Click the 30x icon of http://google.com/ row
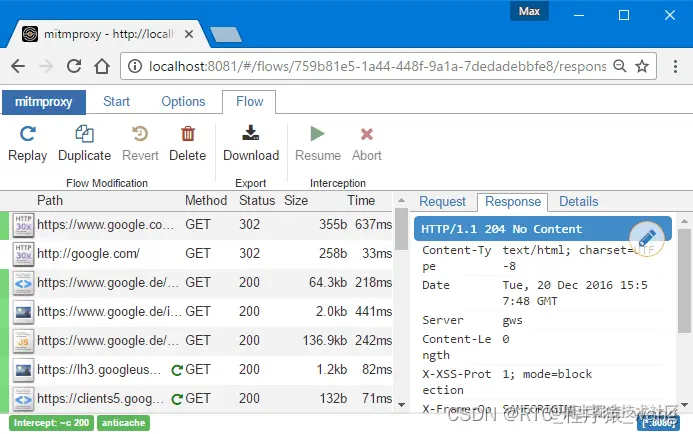 (23, 254)
